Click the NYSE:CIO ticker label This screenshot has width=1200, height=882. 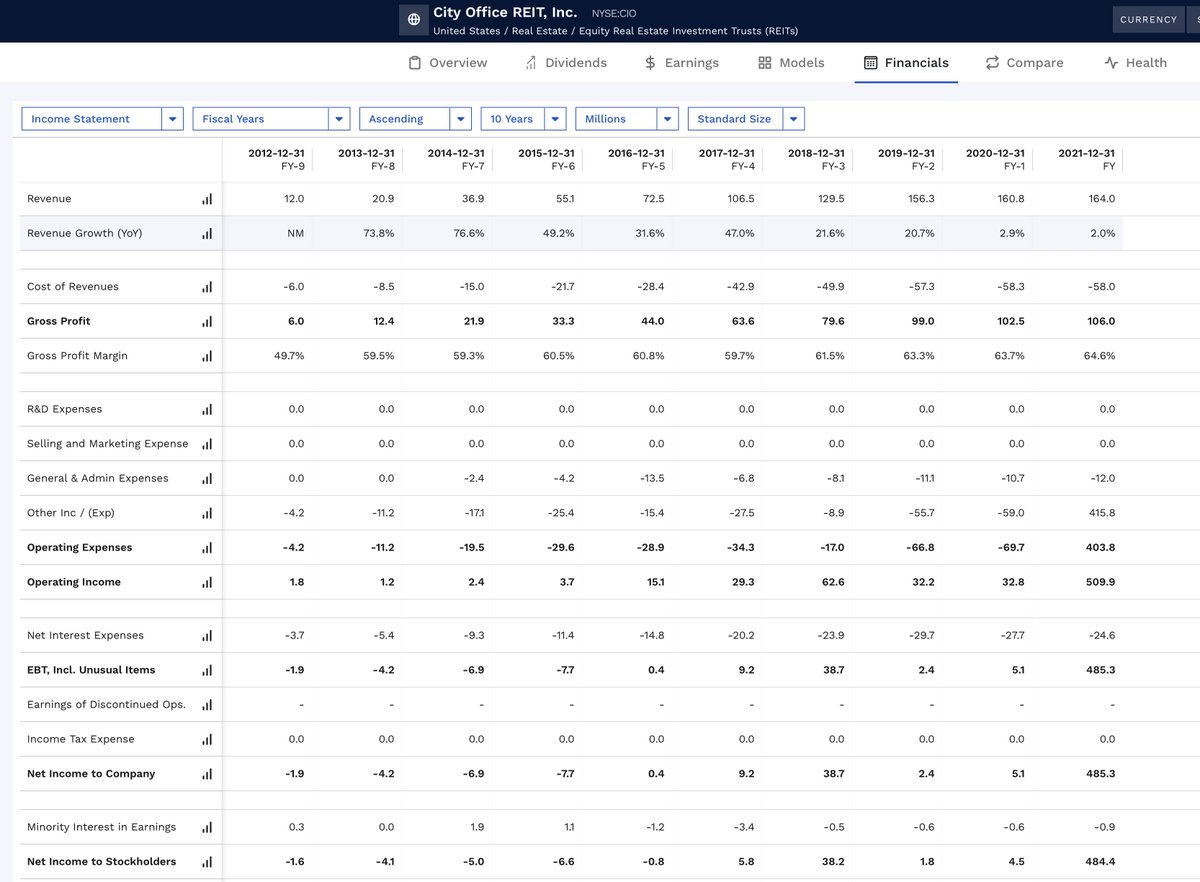[614, 13]
